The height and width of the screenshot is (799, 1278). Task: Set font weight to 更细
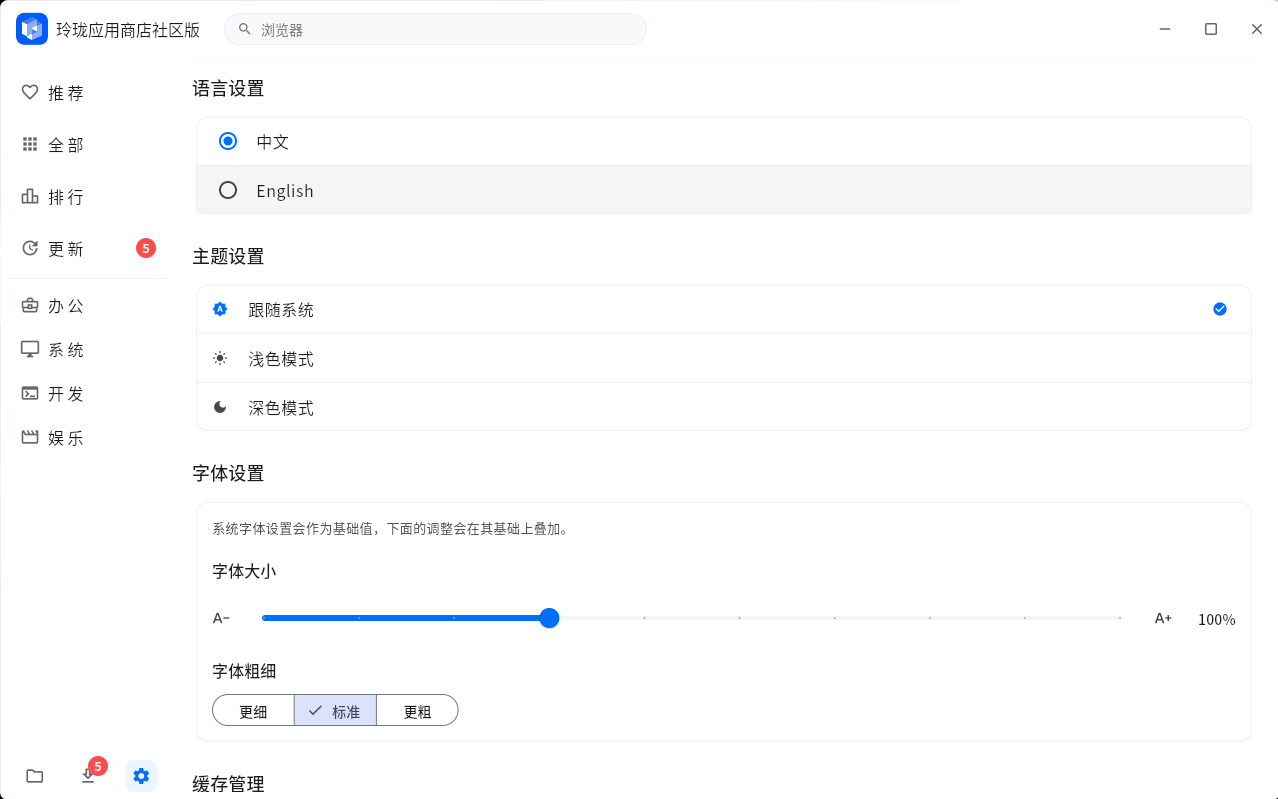pyautogui.click(x=253, y=711)
